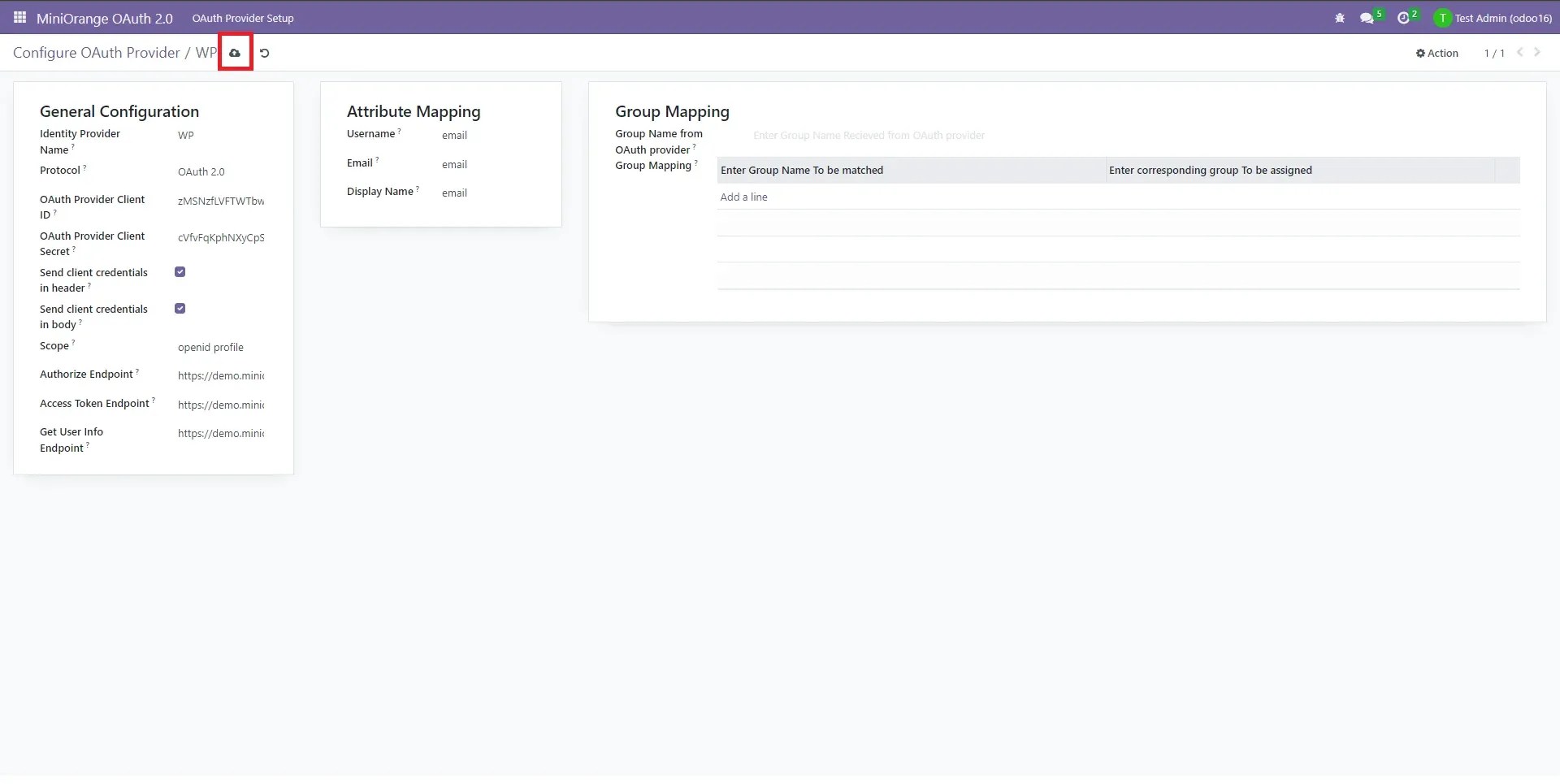Open the Action dropdown menu
This screenshot has height=784, width=1560.
click(1436, 53)
